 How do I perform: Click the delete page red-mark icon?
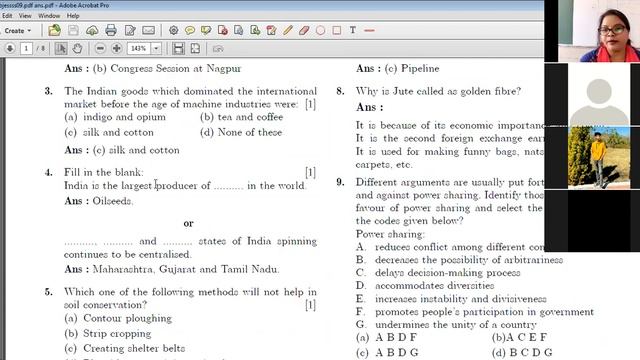pos(223,30)
